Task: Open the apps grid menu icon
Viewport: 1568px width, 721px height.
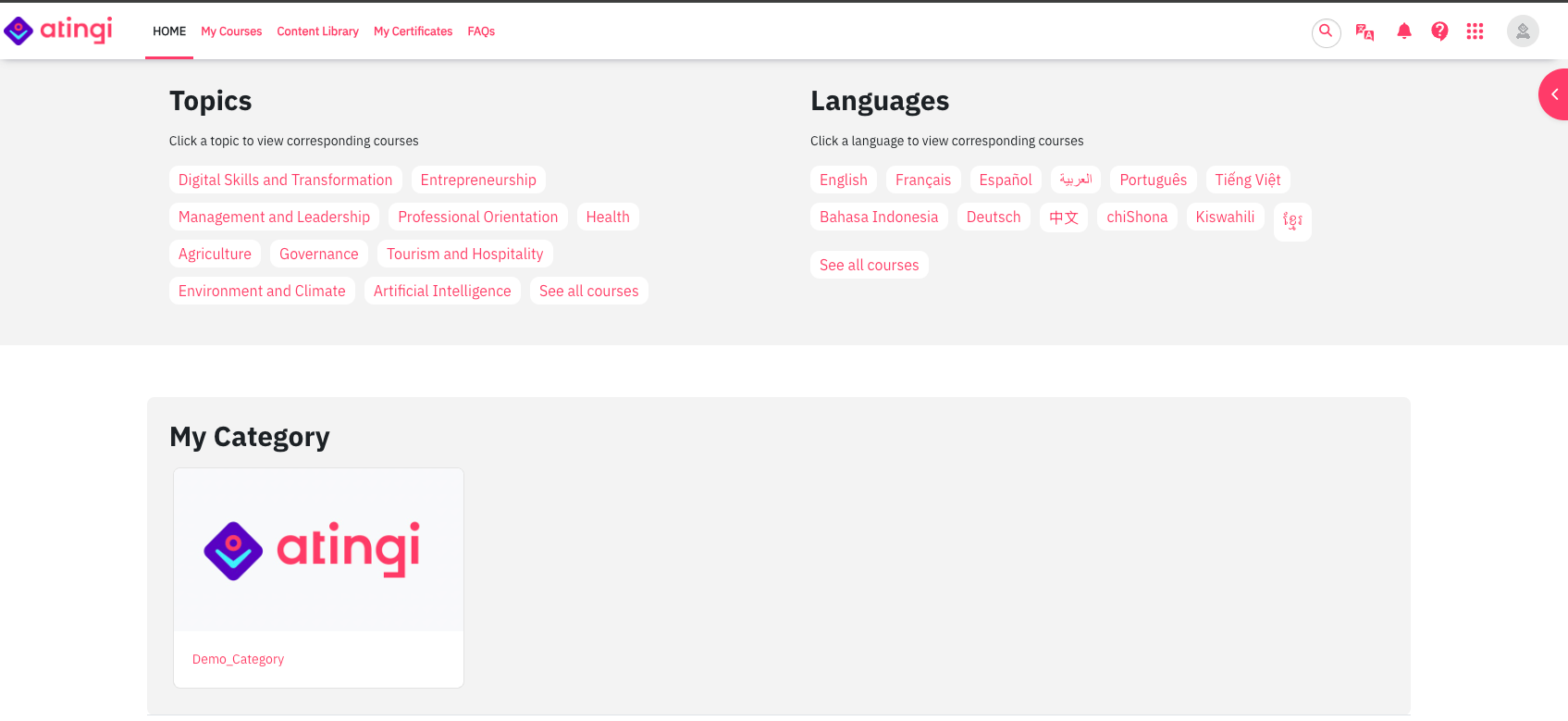Action: 1475,31
